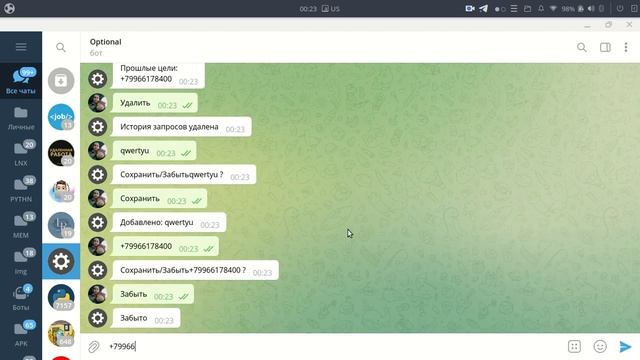Click the sent '+79966178400' message
The width and height of the screenshot is (640, 360).
tap(165, 247)
